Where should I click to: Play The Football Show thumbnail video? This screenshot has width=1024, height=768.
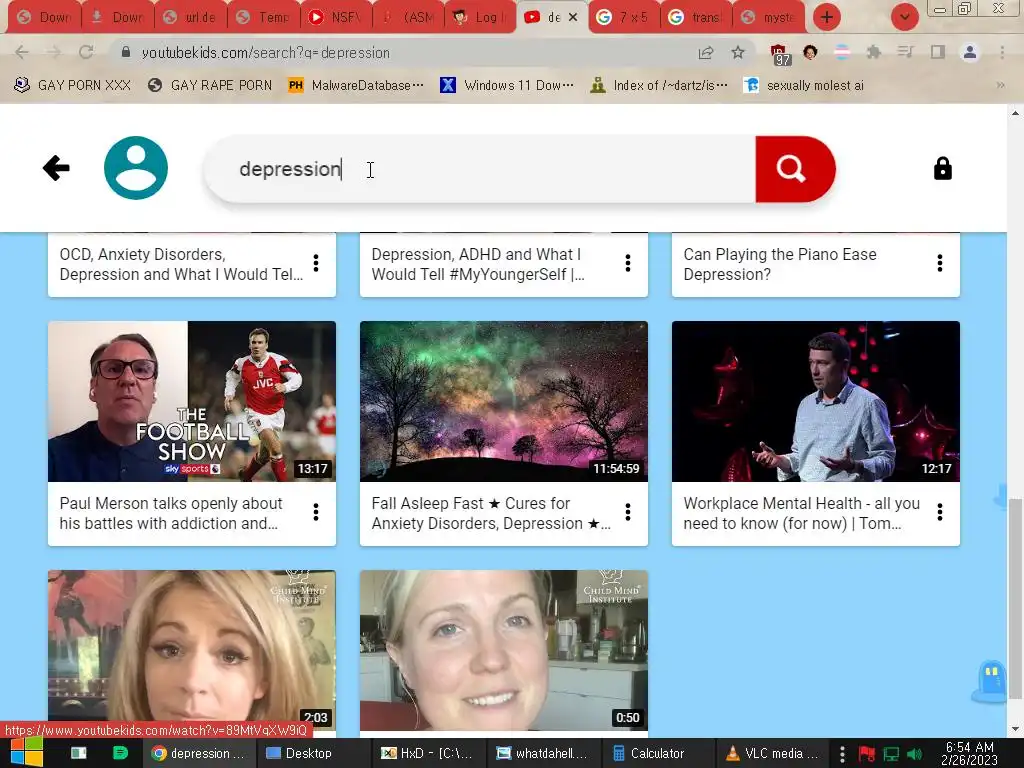tap(192, 401)
